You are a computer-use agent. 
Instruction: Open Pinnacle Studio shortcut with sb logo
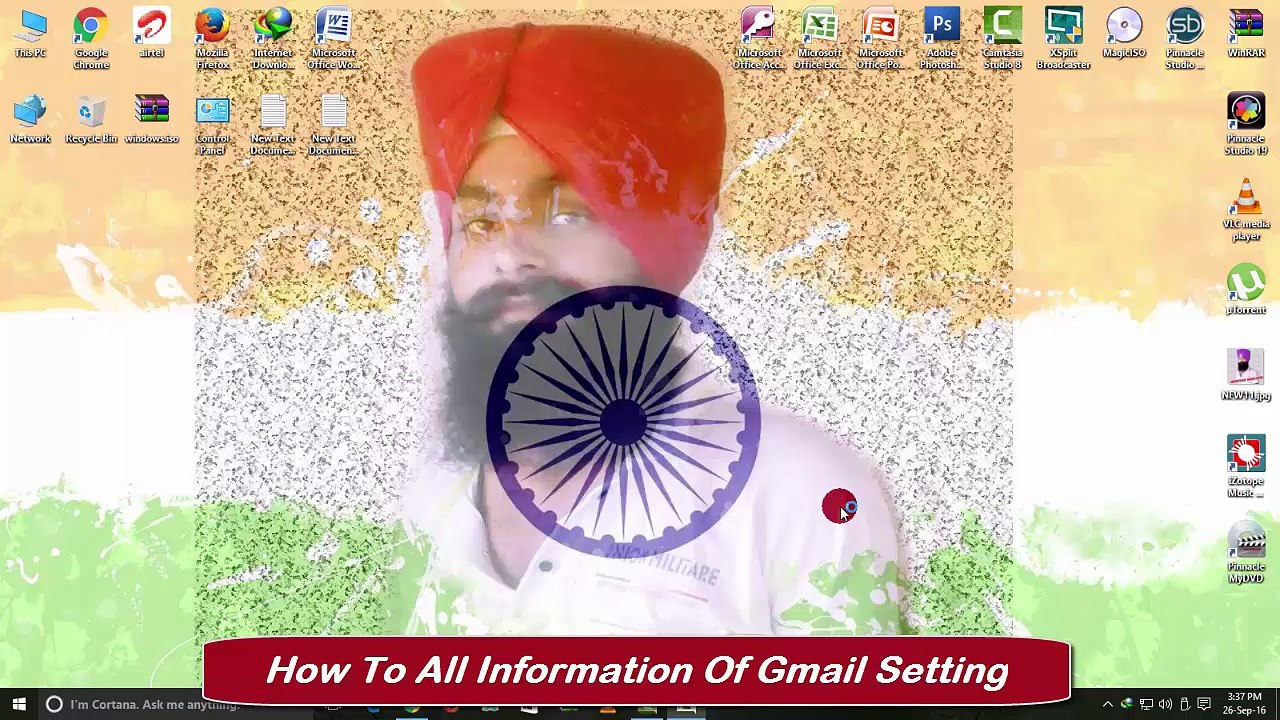point(1185,38)
